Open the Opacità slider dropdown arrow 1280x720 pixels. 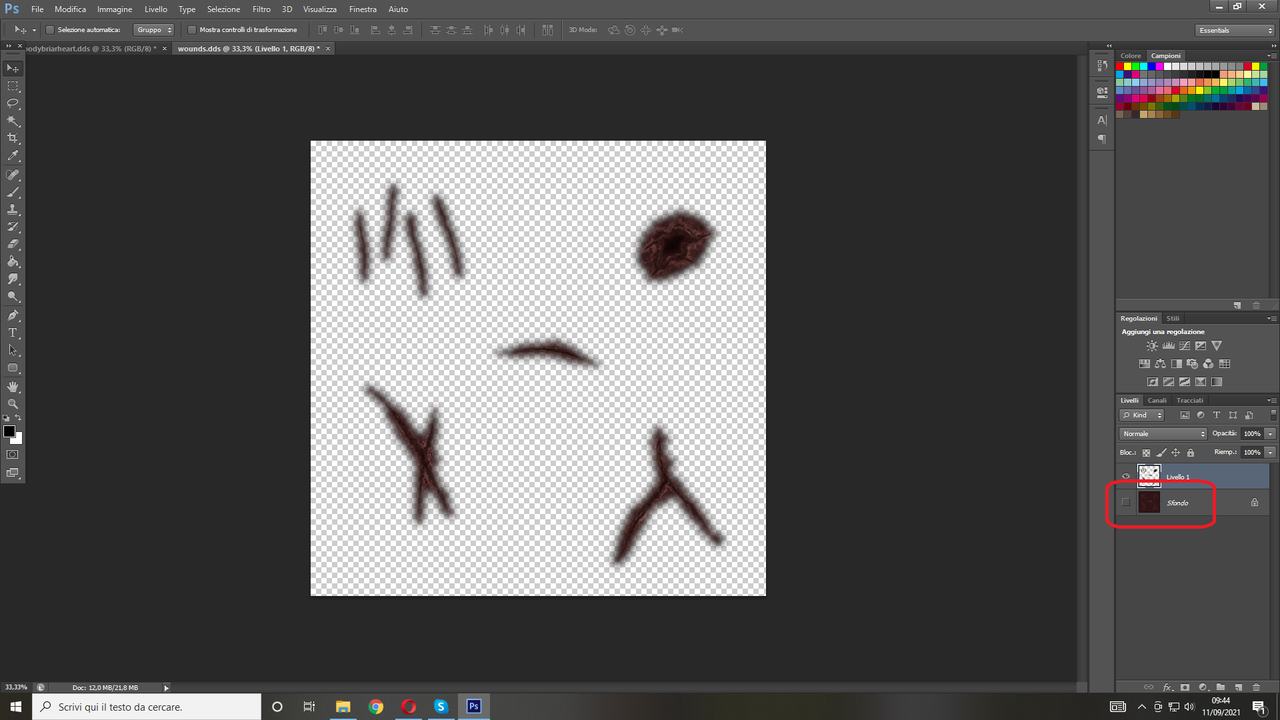coord(1270,434)
